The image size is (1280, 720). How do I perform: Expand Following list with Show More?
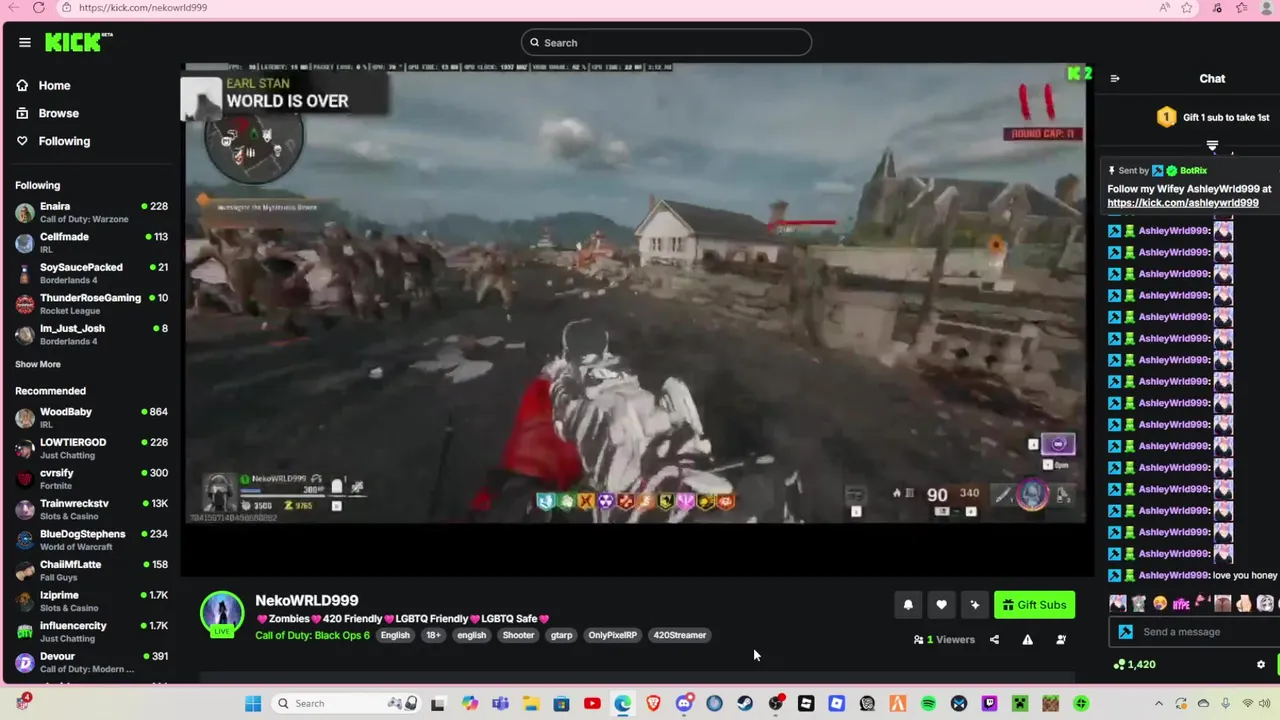[x=38, y=364]
